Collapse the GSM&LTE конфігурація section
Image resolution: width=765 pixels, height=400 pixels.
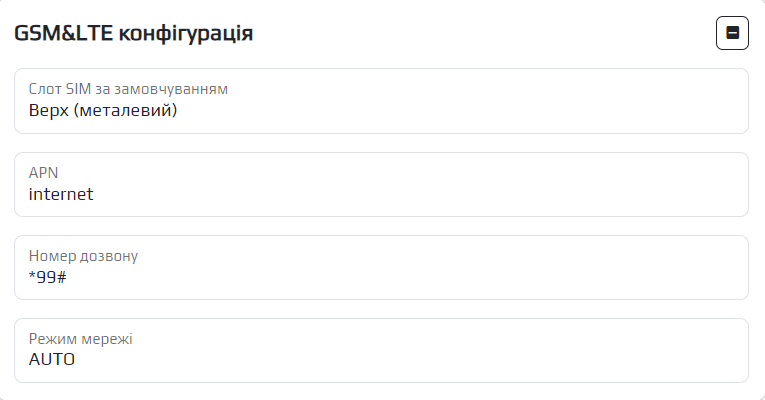click(732, 34)
